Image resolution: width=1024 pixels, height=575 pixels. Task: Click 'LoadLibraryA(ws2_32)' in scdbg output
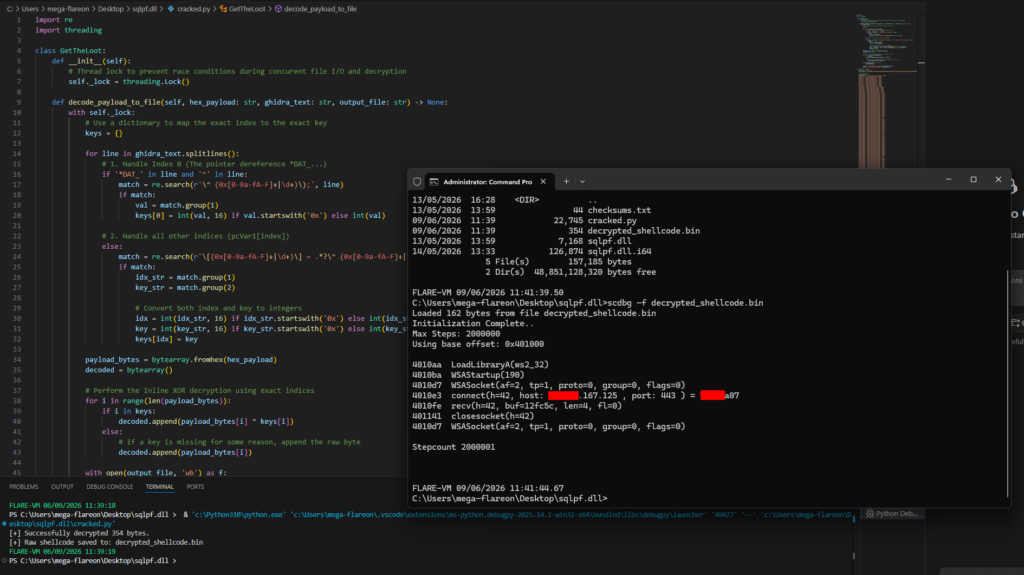500,365
